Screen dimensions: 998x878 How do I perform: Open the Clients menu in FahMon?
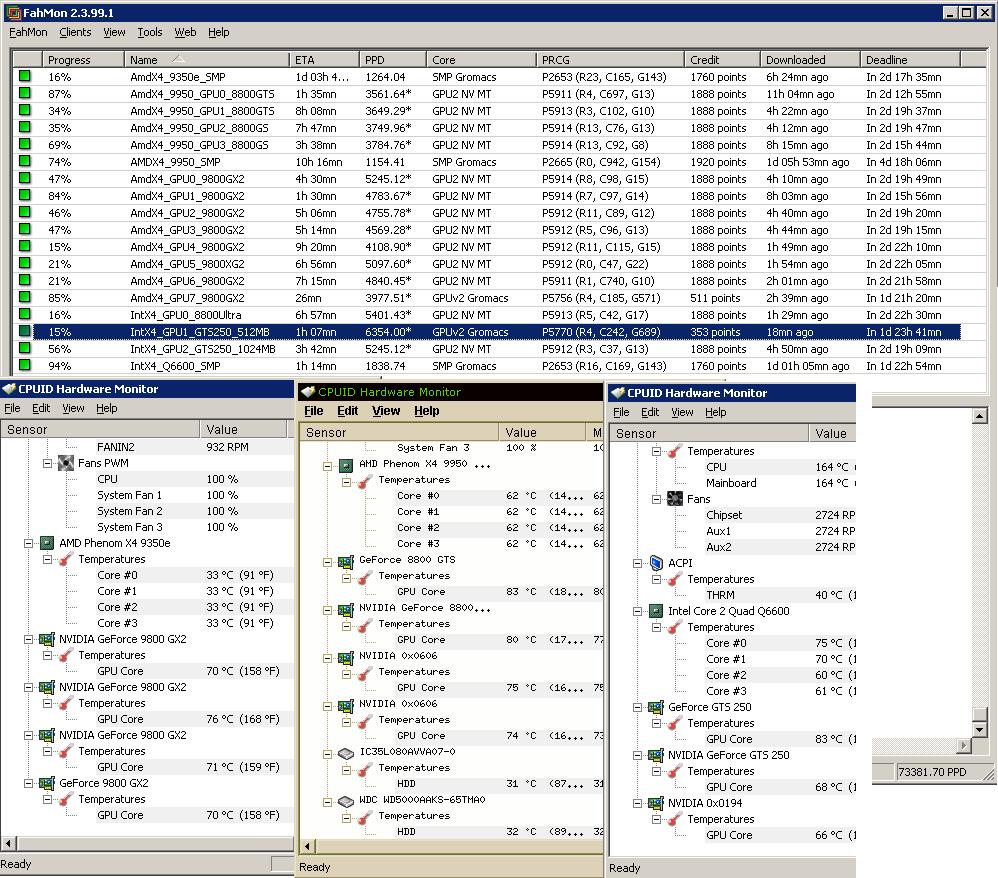coord(75,32)
